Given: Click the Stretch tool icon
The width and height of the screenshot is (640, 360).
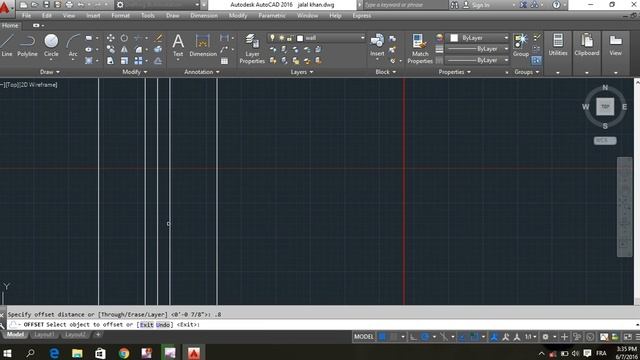Looking at the screenshot, I should tap(111, 61).
